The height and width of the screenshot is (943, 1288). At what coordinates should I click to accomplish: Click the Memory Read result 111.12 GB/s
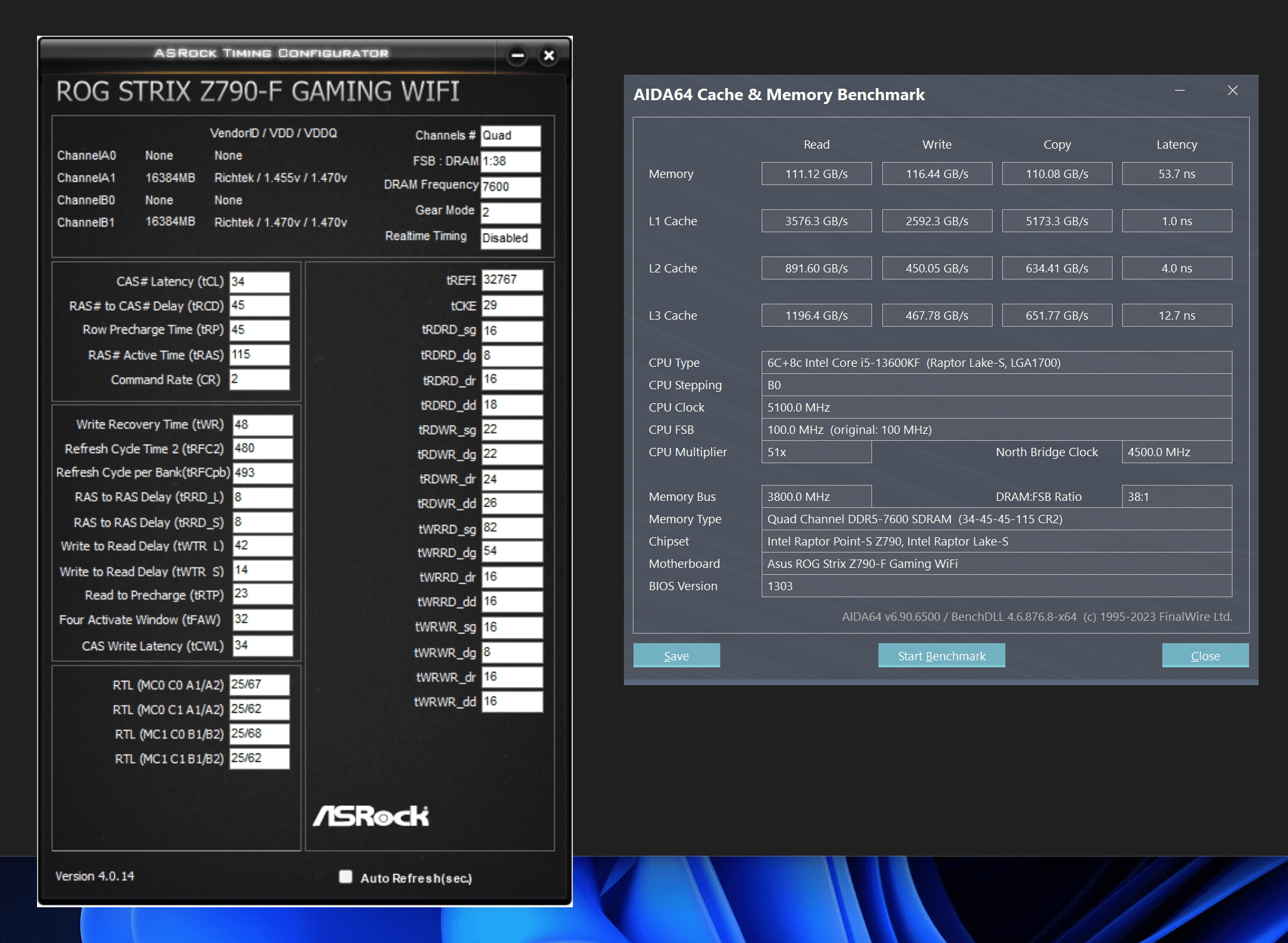click(816, 174)
